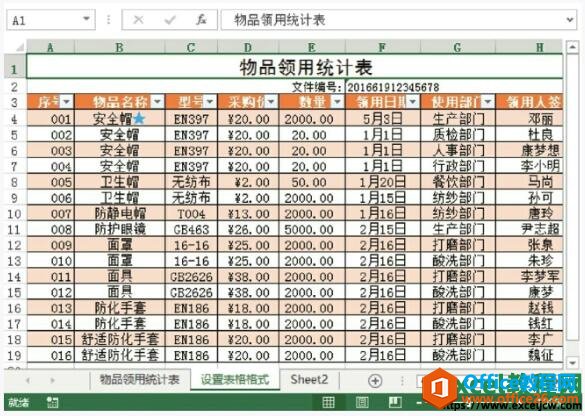
Task: Click the Enter checkmark icon in formula bar
Action: [x=170, y=19]
